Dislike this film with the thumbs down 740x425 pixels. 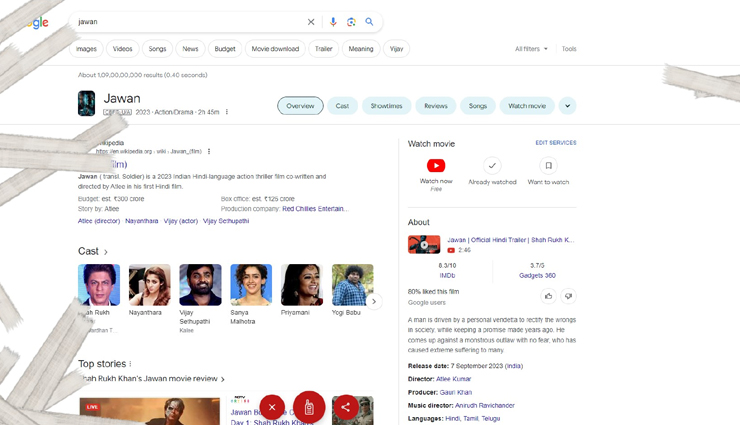569,296
